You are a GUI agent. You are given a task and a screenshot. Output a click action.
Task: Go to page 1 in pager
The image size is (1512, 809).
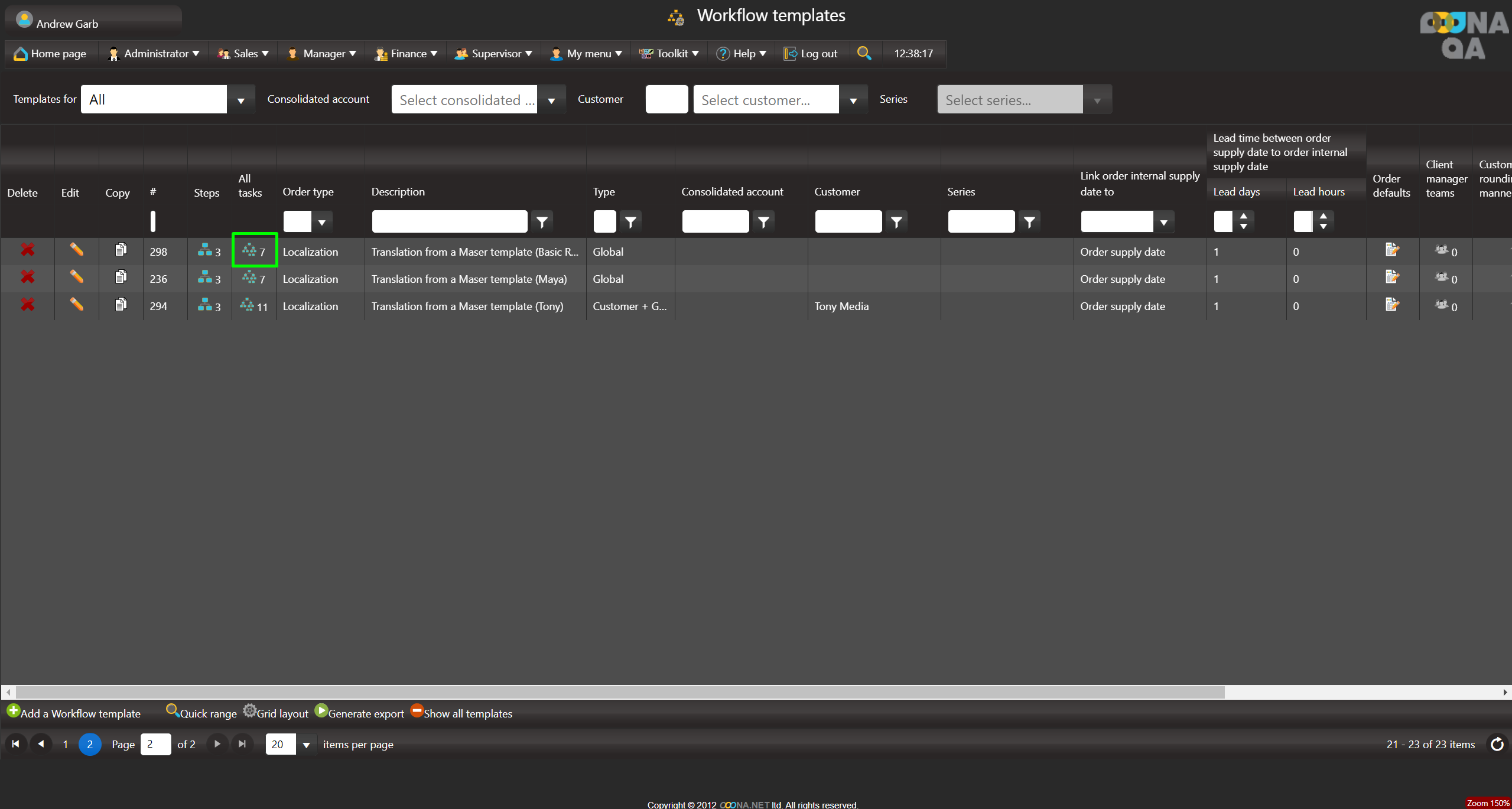pos(65,744)
